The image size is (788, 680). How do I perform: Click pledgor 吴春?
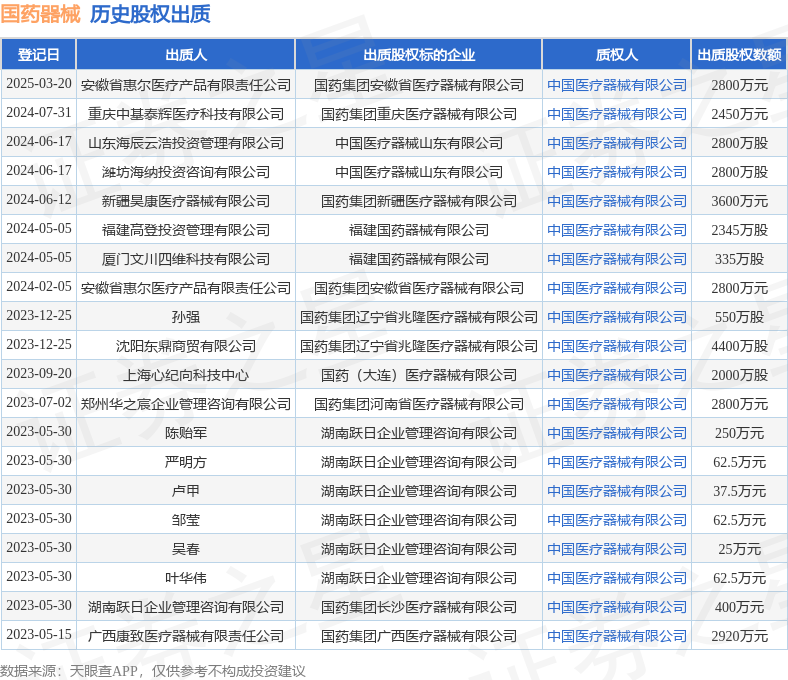(186, 549)
